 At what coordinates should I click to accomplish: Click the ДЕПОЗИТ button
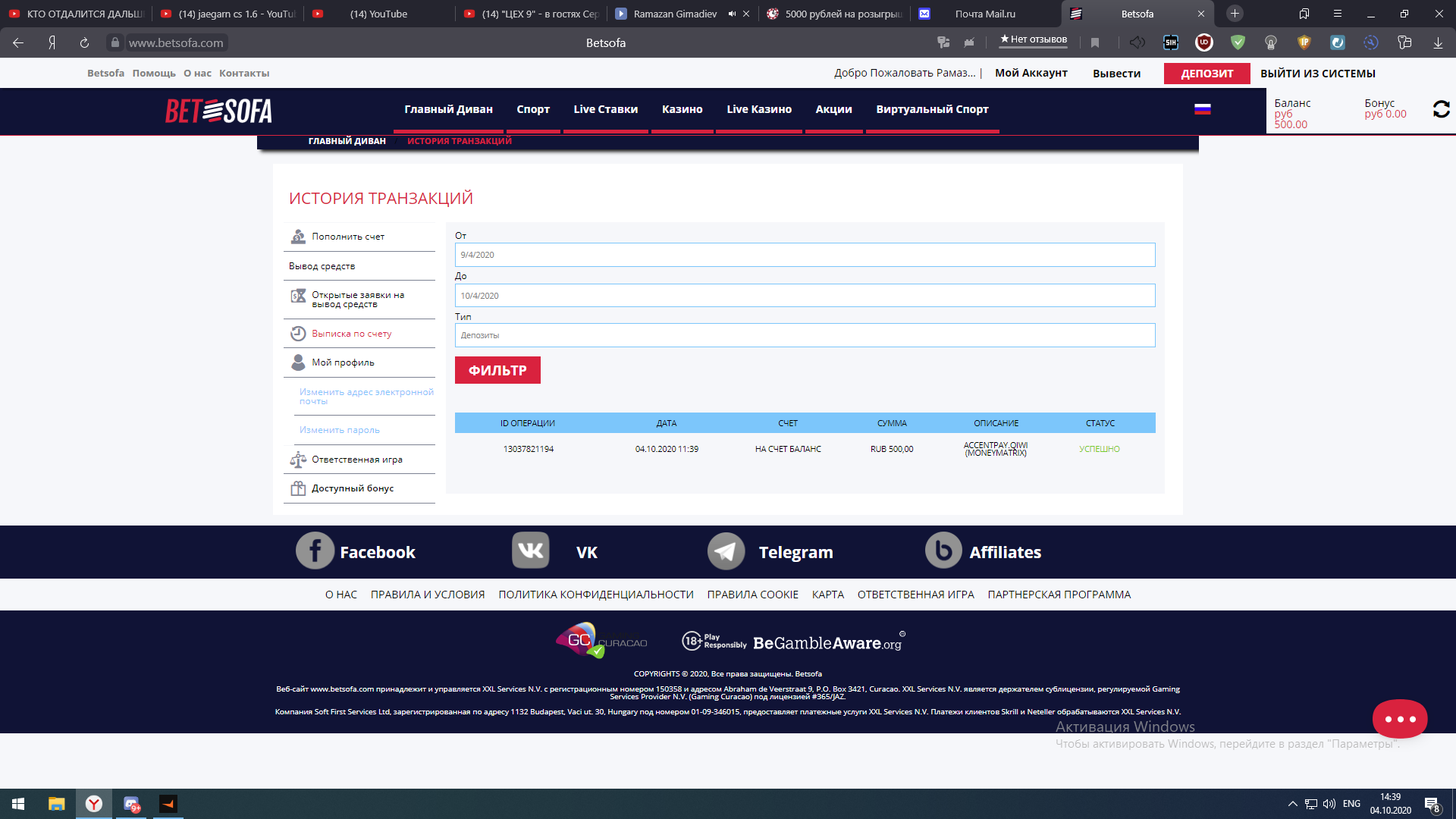1207,74
